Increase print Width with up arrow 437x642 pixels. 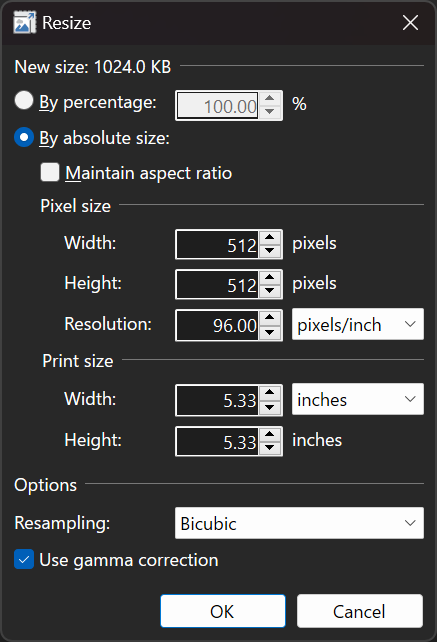pos(269,393)
